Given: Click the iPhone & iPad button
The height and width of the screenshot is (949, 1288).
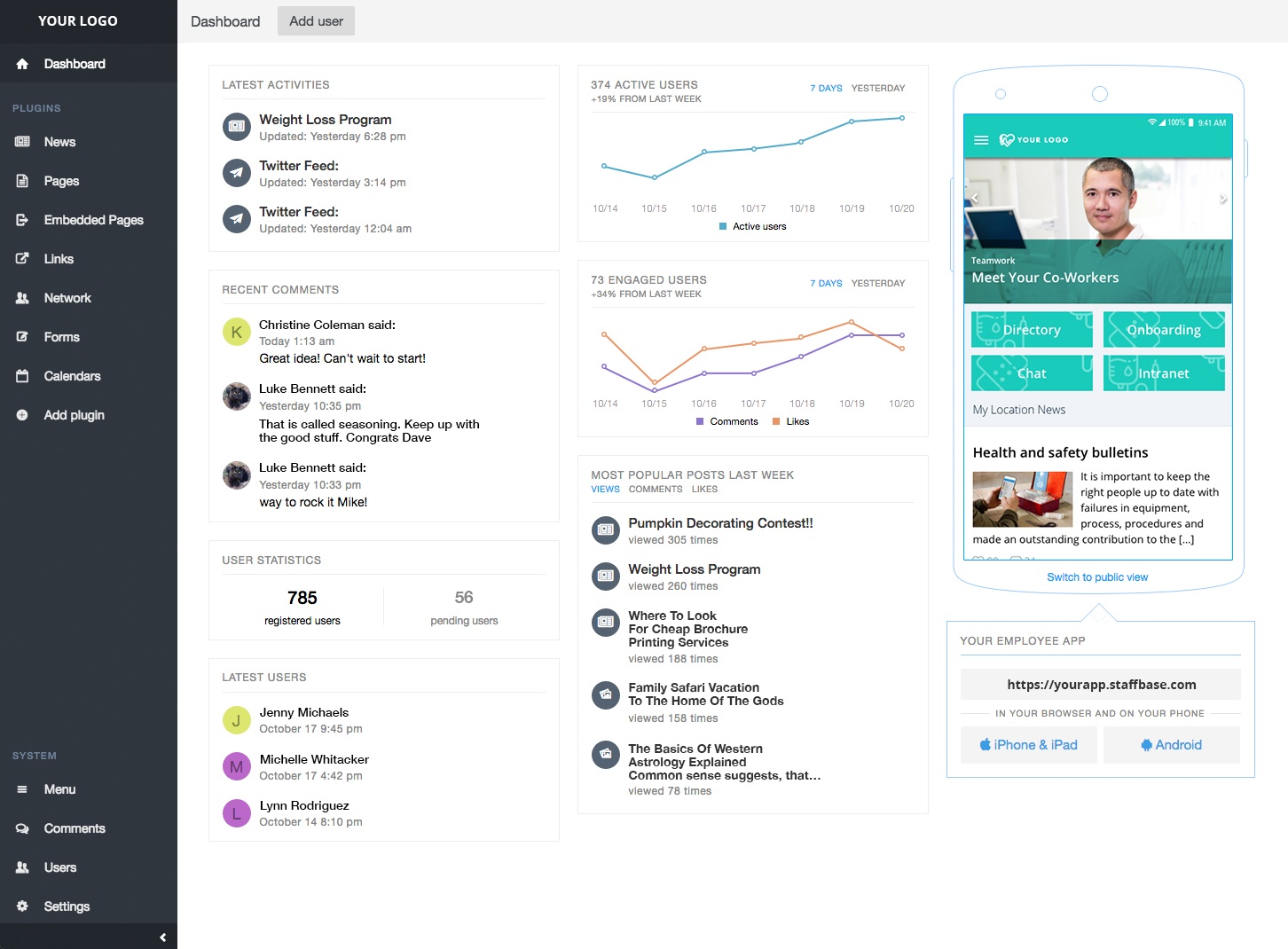Looking at the screenshot, I should point(1028,745).
